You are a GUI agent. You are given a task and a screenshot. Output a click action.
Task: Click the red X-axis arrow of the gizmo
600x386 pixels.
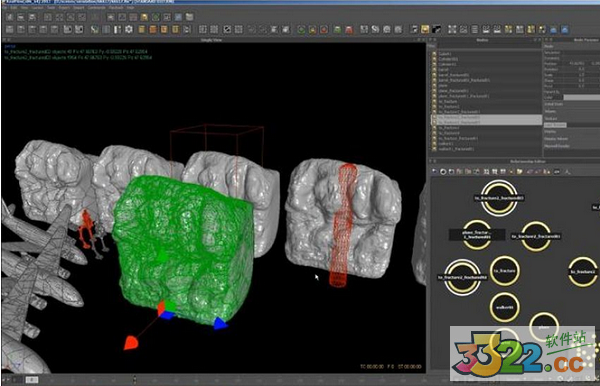[x=130, y=342]
